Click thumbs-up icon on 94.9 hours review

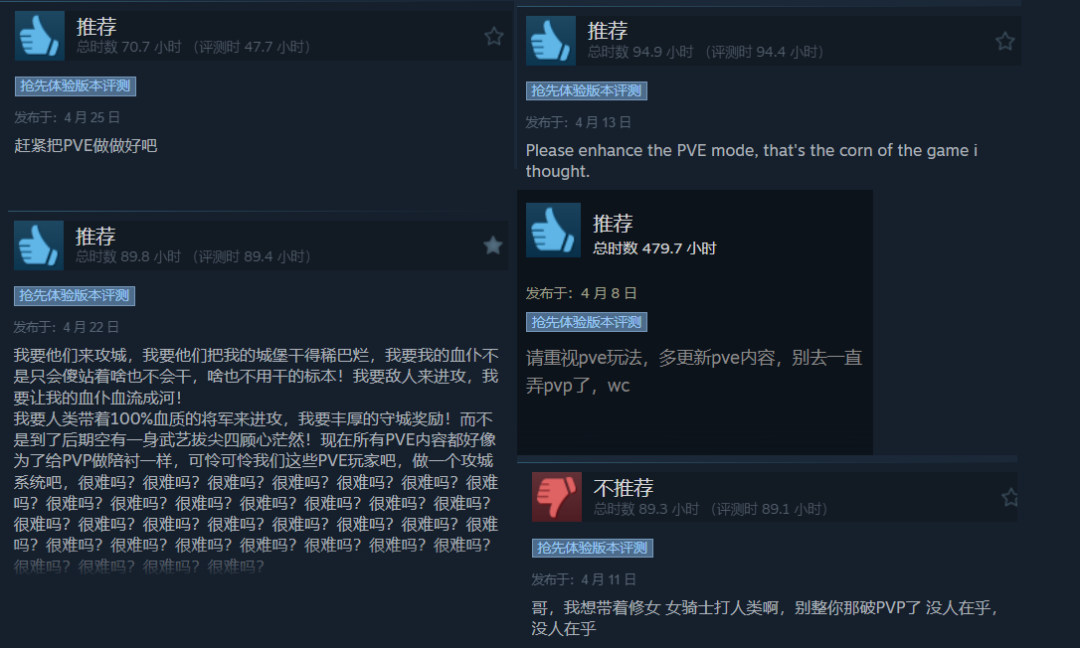tap(550, 41)
